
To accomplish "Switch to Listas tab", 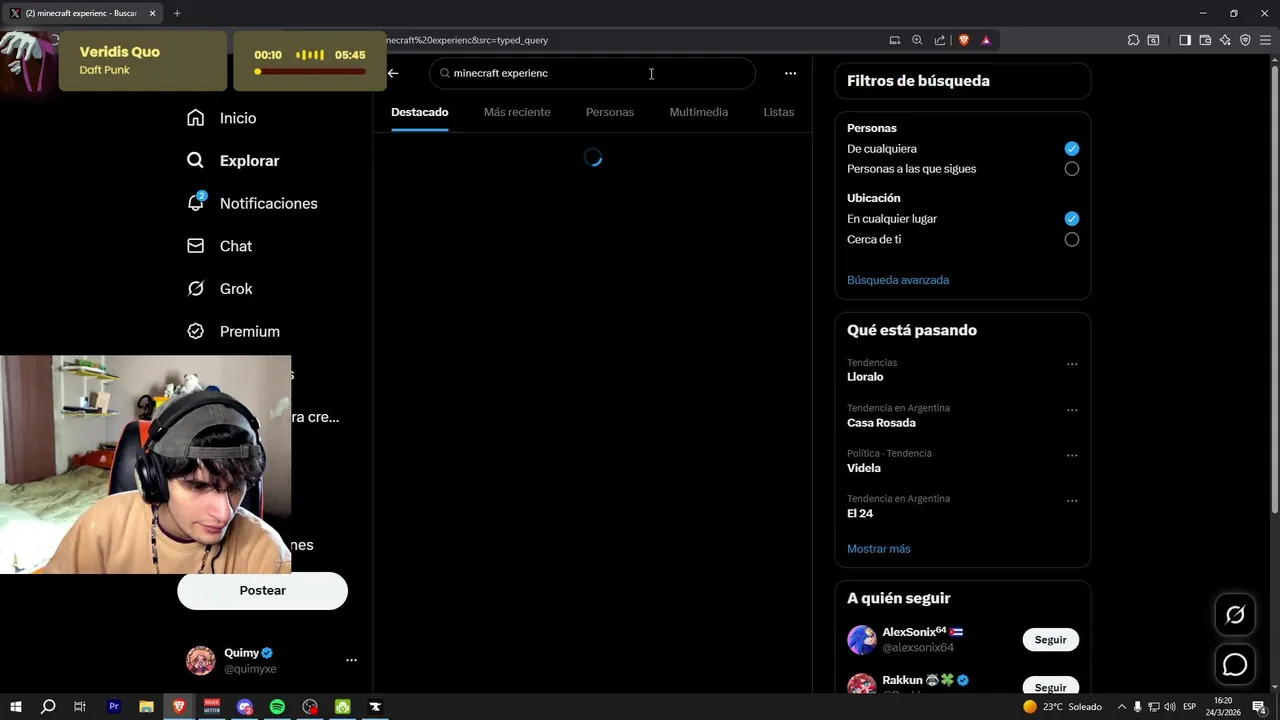I will coord(779,112).
